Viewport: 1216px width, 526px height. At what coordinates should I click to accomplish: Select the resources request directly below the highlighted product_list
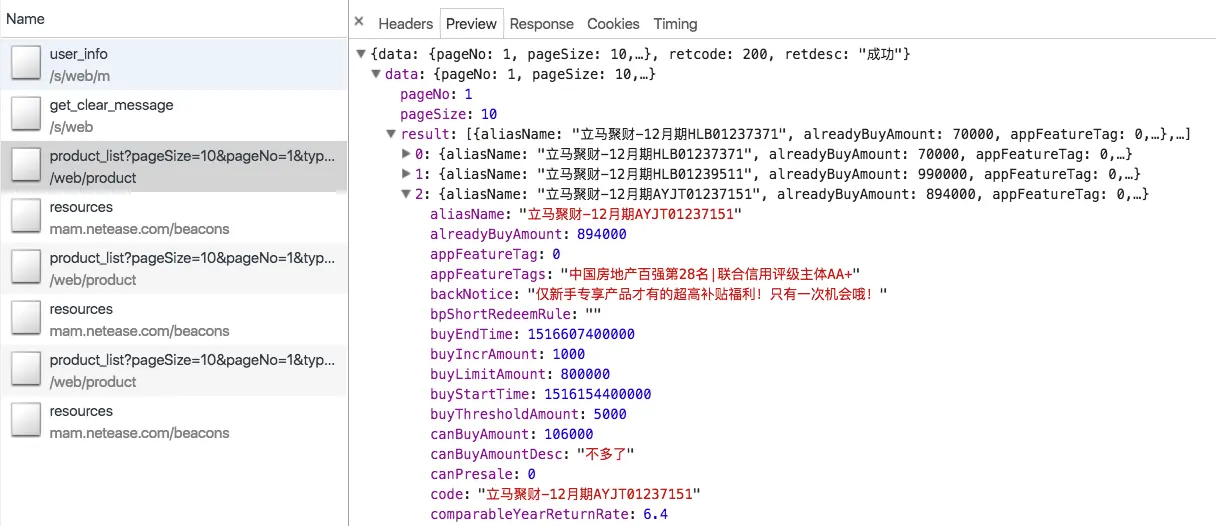pos(174,217)
